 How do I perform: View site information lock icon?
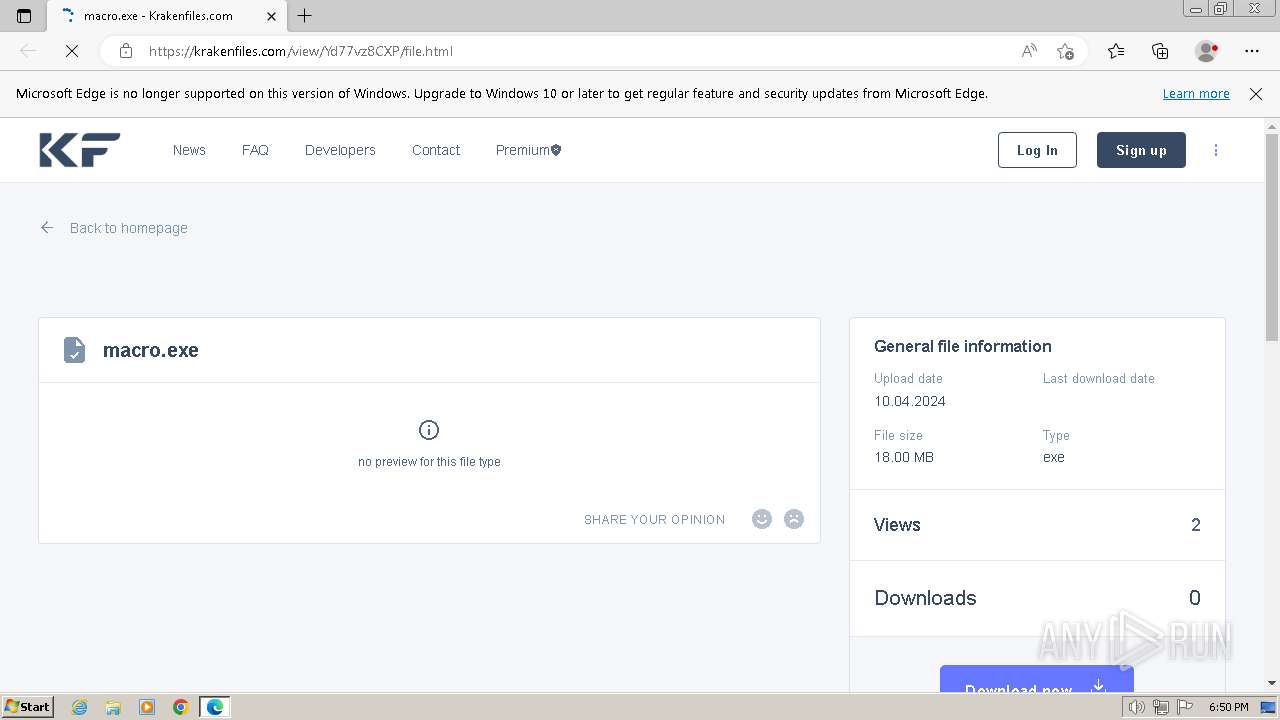click(125, 51)
